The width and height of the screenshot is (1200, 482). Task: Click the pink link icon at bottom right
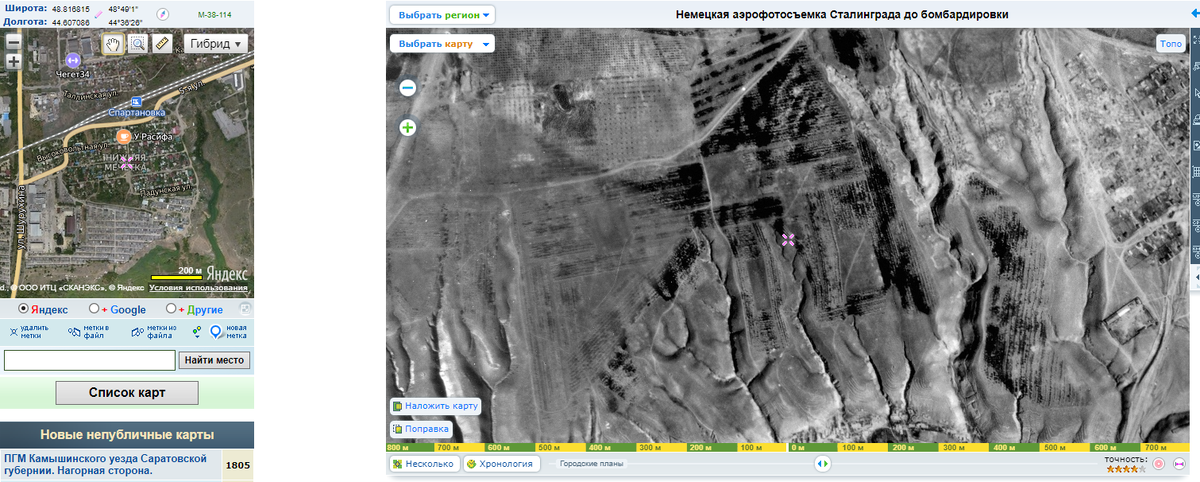(1178, 464)
